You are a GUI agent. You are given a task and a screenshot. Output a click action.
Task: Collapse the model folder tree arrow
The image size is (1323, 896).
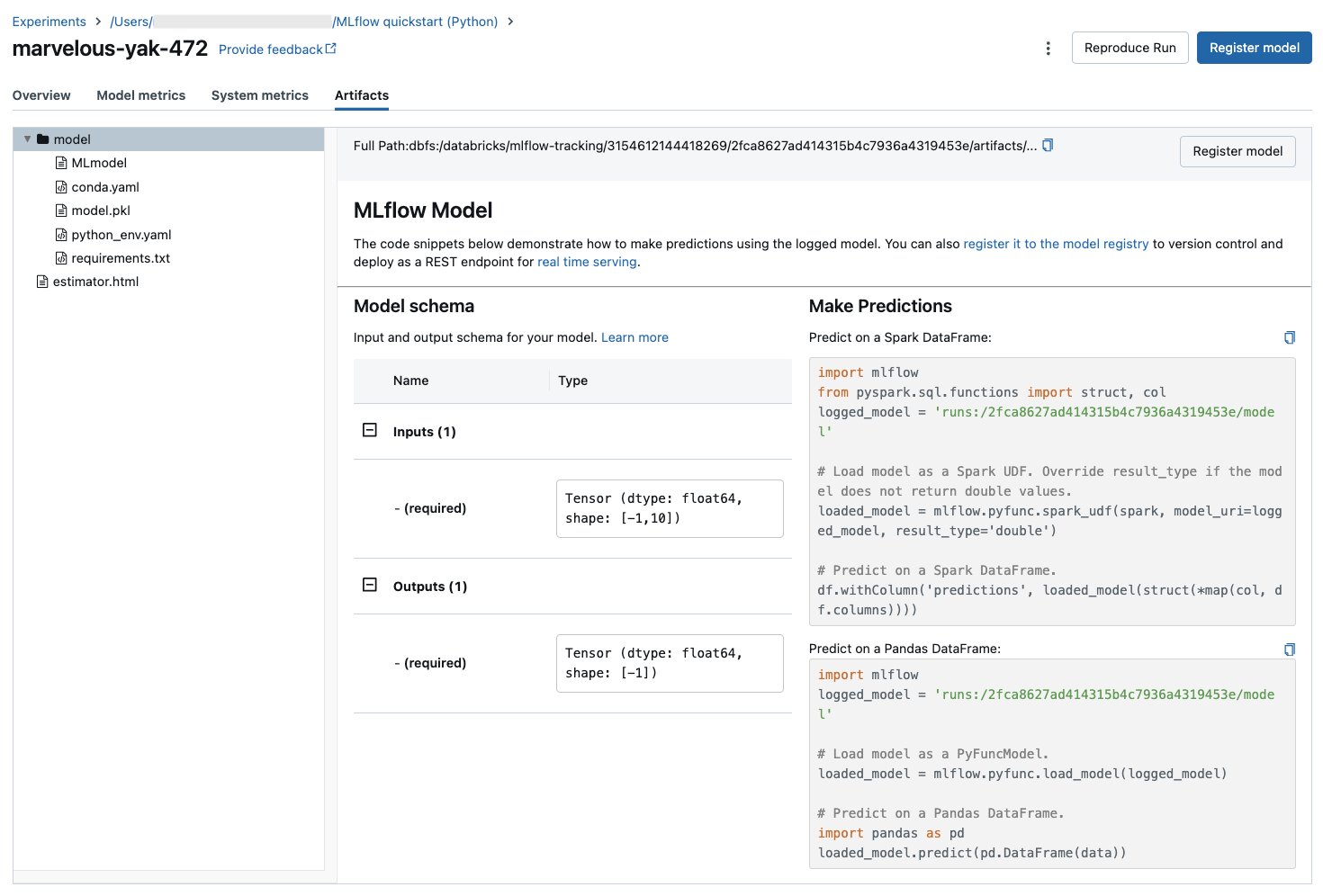[x=27, y=139]
